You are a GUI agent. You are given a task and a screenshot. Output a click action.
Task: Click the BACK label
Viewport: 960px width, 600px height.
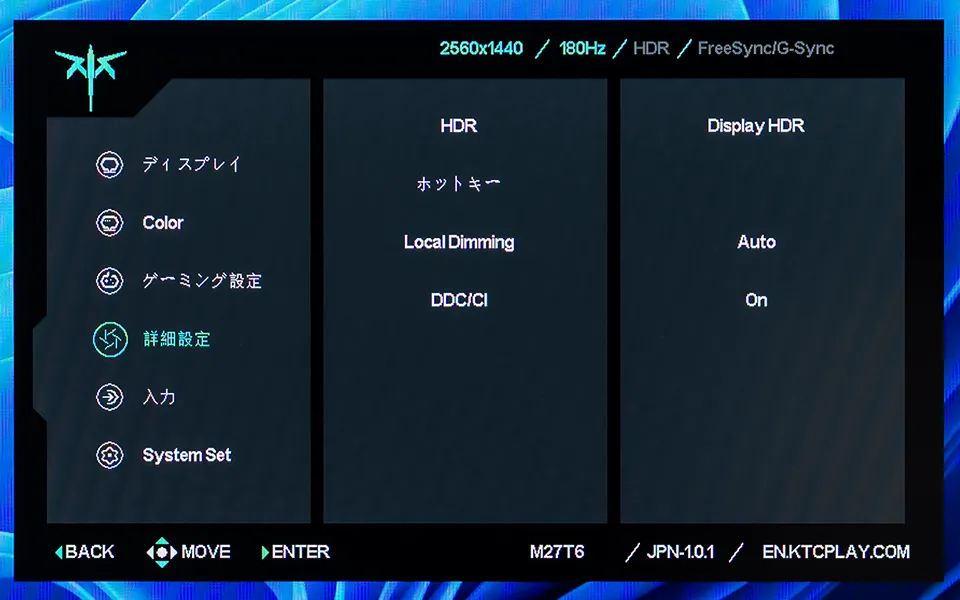(x=89, y=552)
